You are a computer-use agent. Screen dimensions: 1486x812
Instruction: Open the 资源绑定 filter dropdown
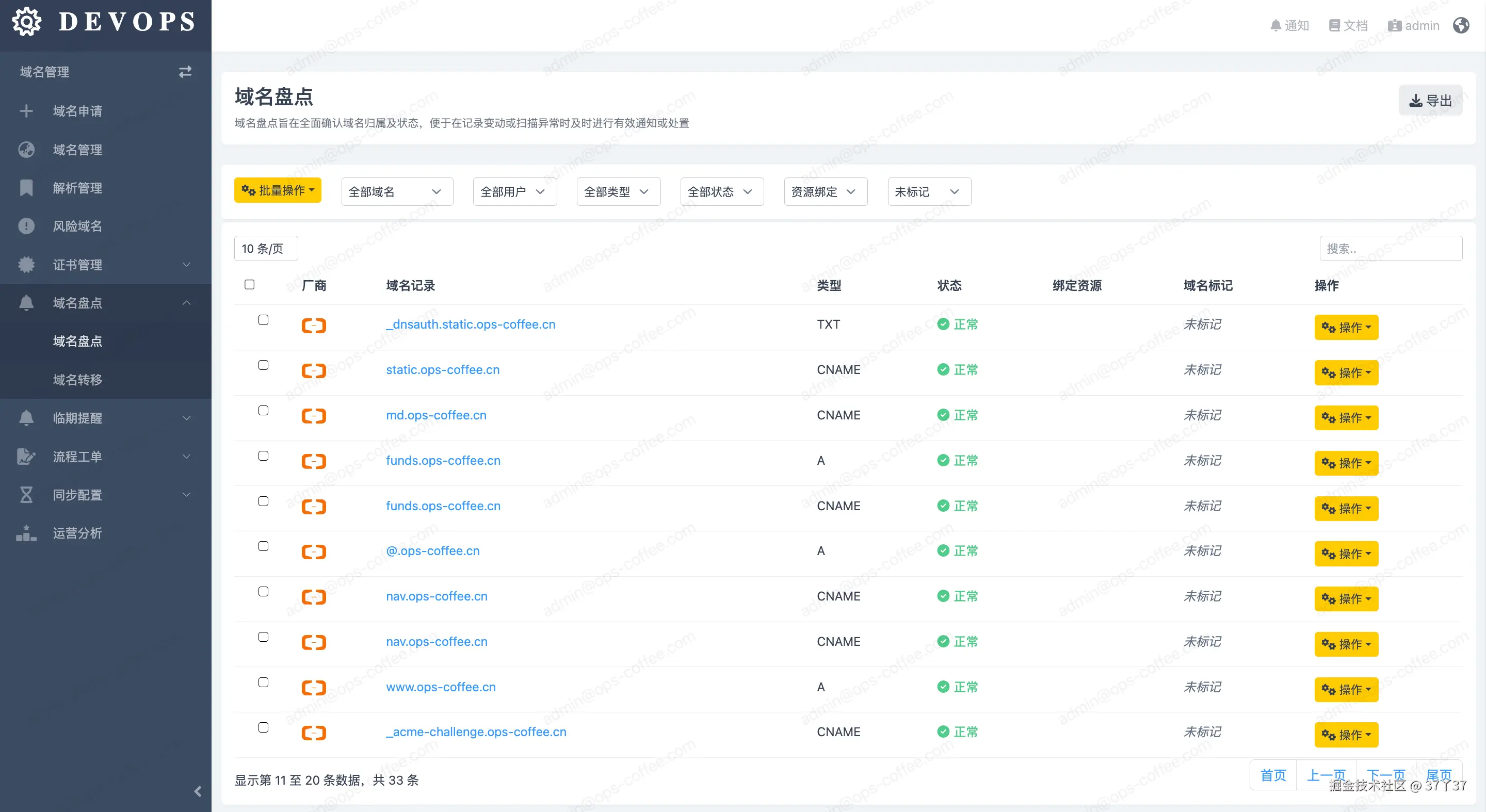pos(826,191)
